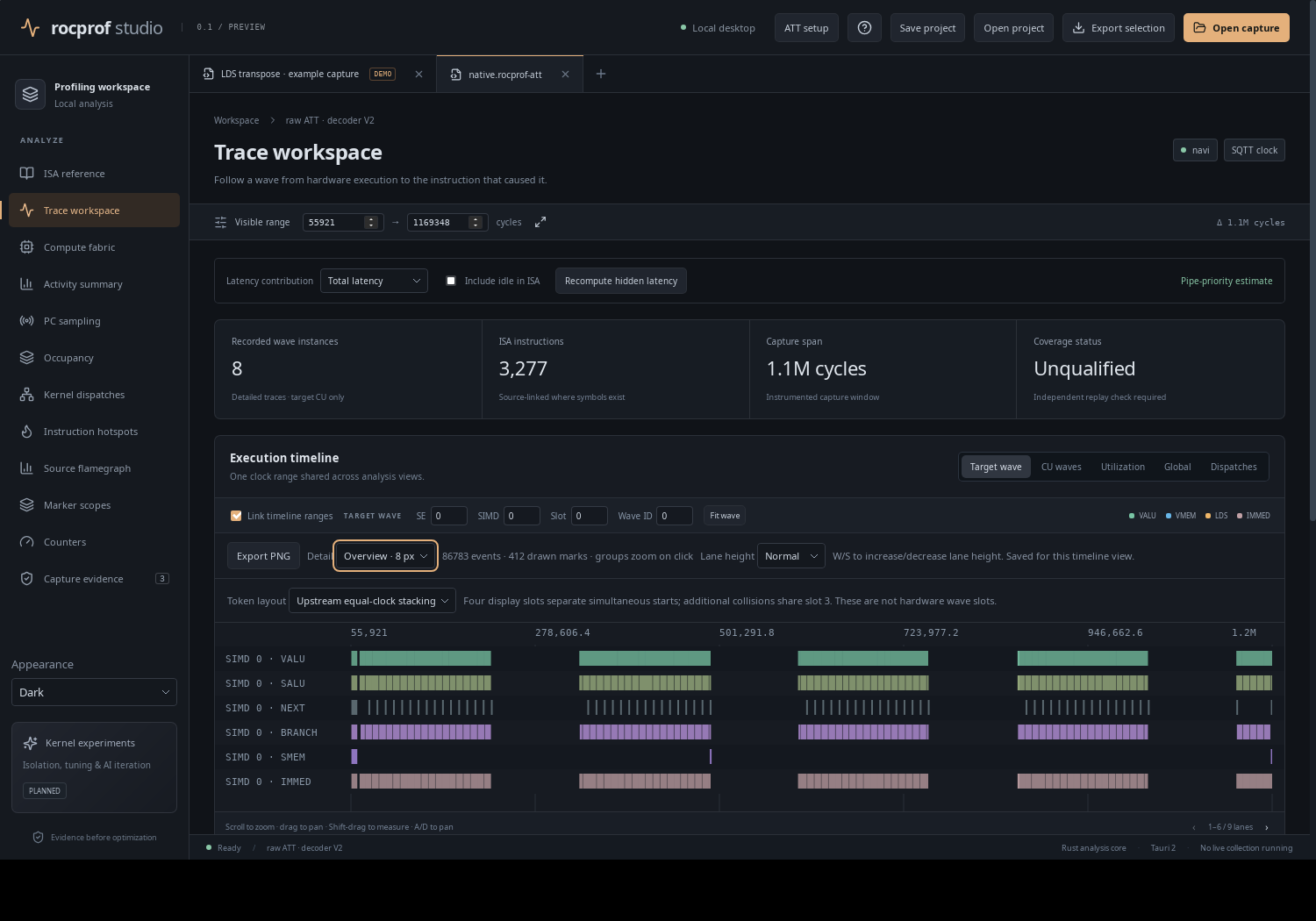
Task: Open the ISA reference page
Action: (x=94, y=174)
